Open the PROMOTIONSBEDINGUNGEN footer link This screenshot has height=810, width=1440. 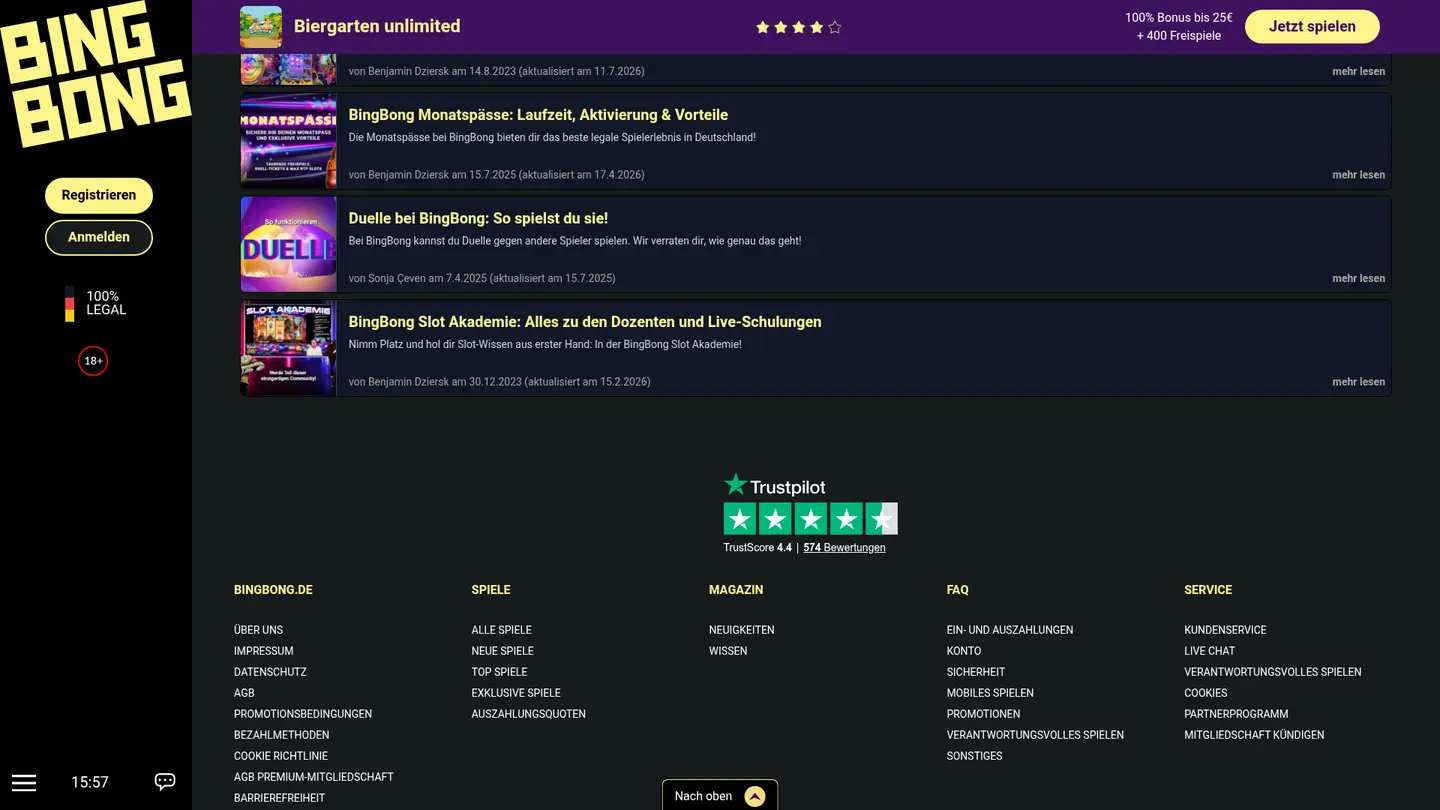[303, 714]
